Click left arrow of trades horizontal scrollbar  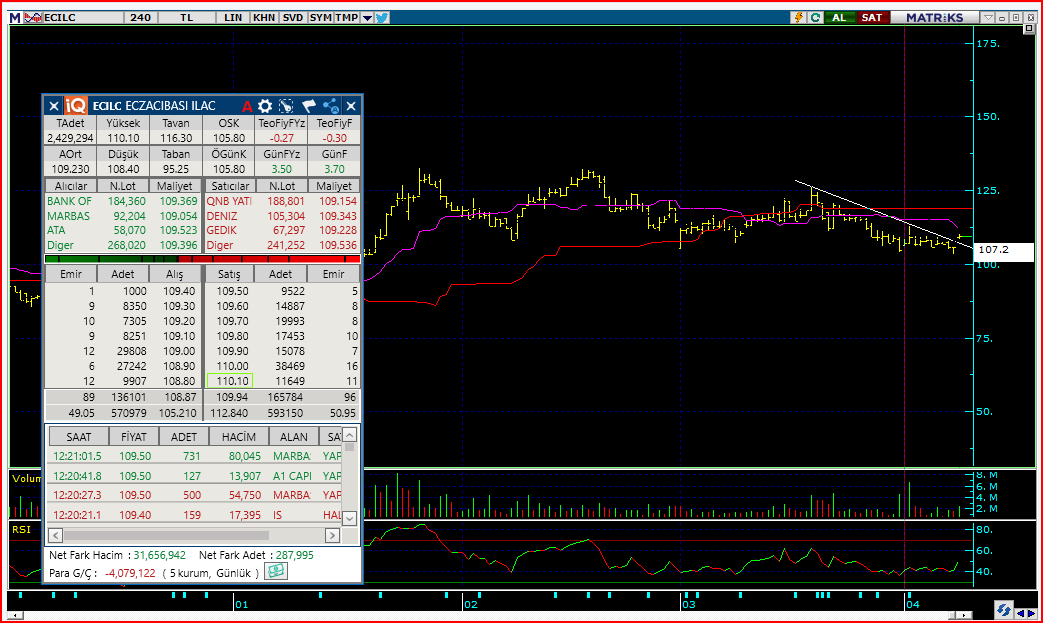click(56, 535)
